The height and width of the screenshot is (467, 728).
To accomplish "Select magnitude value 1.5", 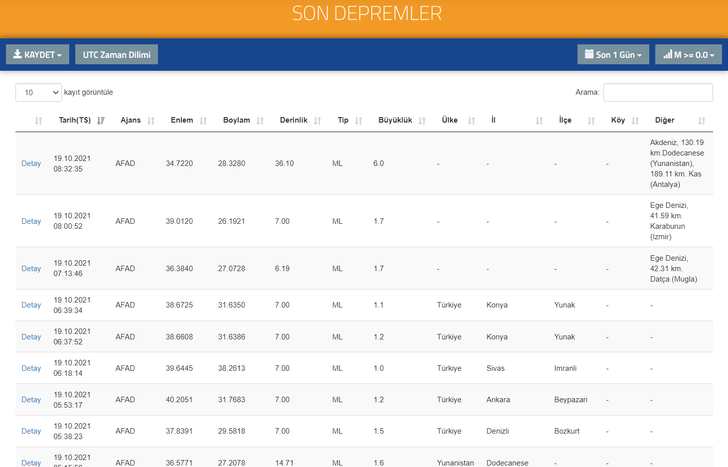I will (378, 431).
